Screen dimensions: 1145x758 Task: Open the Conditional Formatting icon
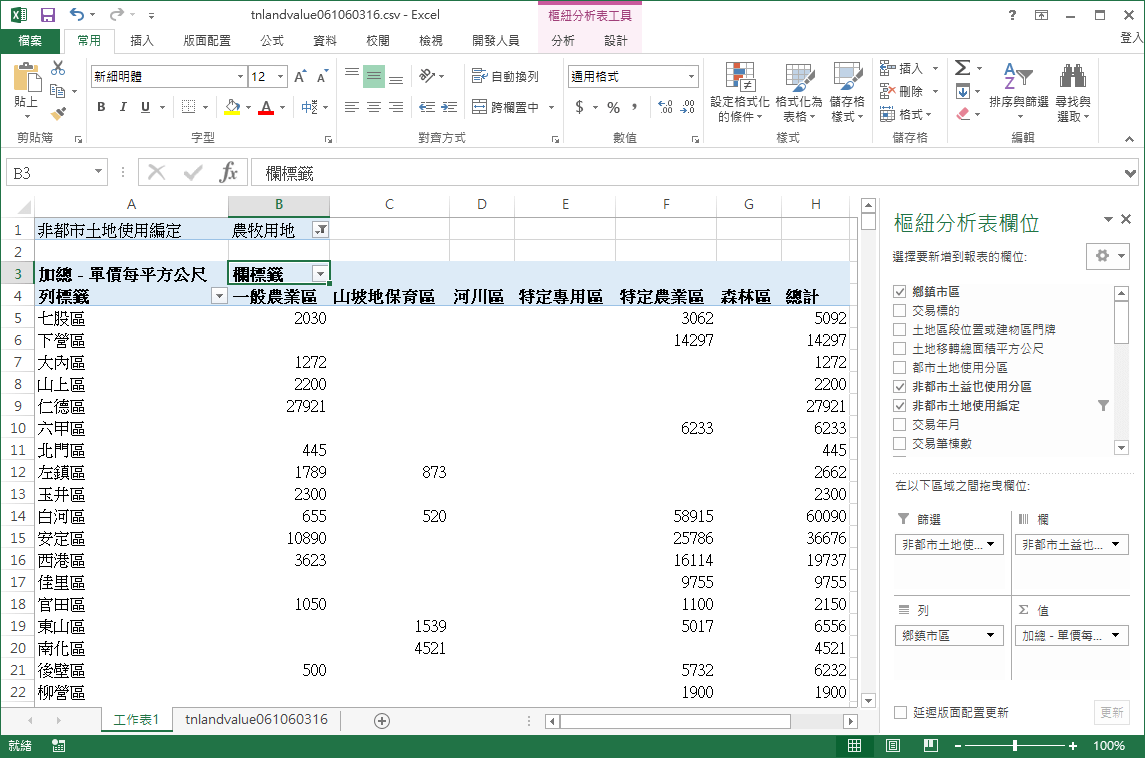(x=740, y=92)
